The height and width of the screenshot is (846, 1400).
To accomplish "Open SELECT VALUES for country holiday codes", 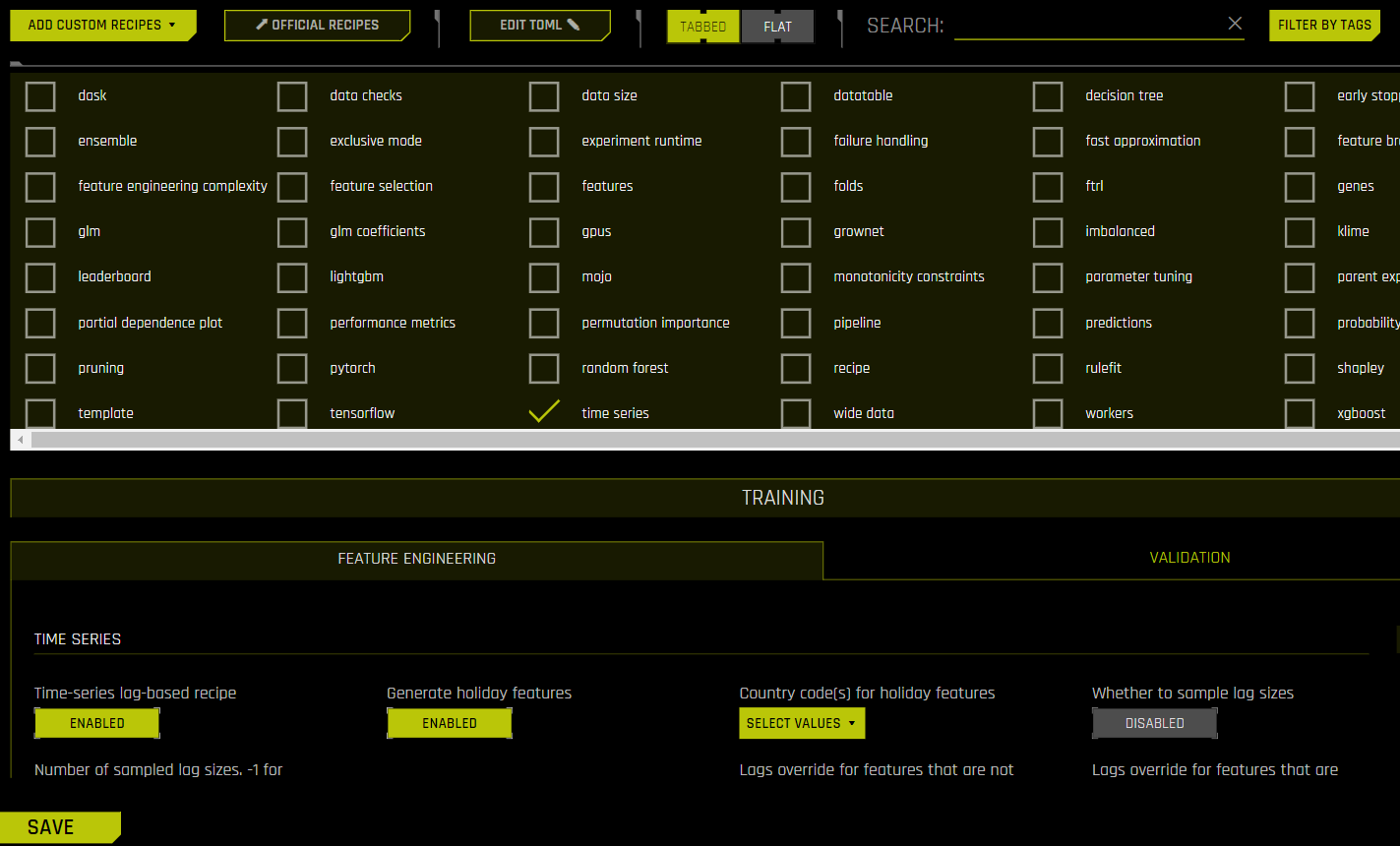I will pos(802,723).
